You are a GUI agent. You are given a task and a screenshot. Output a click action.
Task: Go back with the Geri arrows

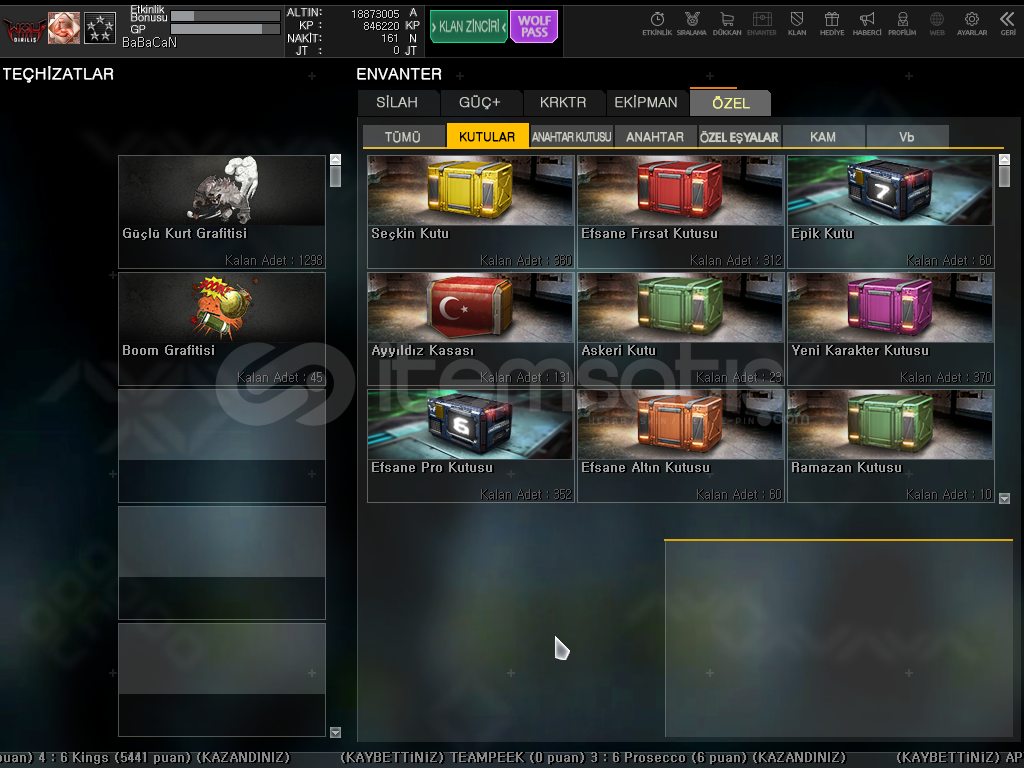click(1007, 22)
